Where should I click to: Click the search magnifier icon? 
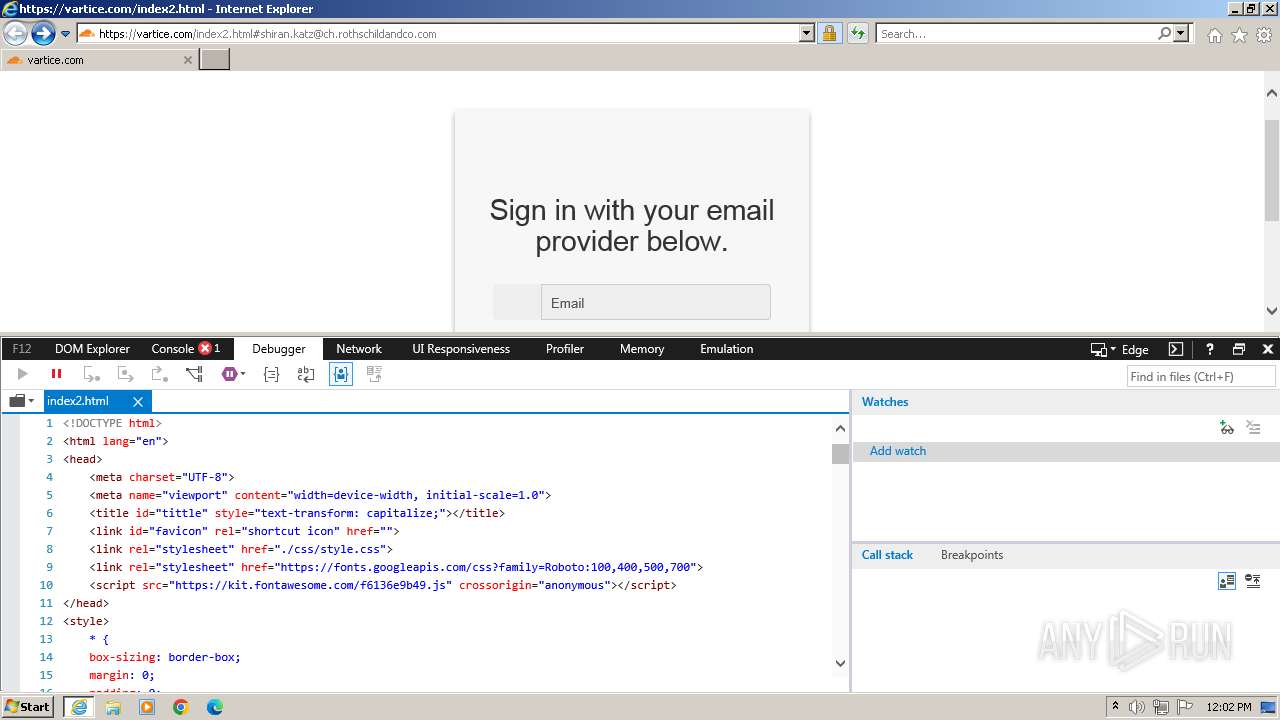click(x=1164, y=34)
